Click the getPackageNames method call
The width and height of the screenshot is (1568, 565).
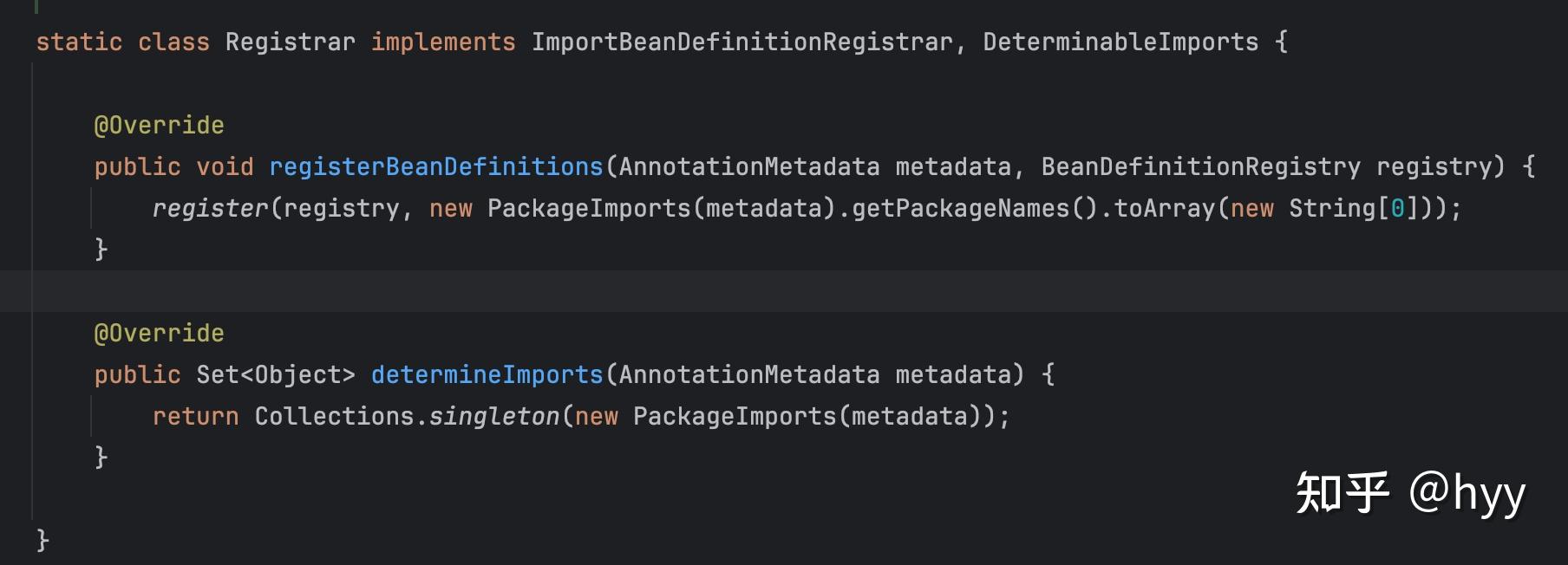click(x=960, y=208)
